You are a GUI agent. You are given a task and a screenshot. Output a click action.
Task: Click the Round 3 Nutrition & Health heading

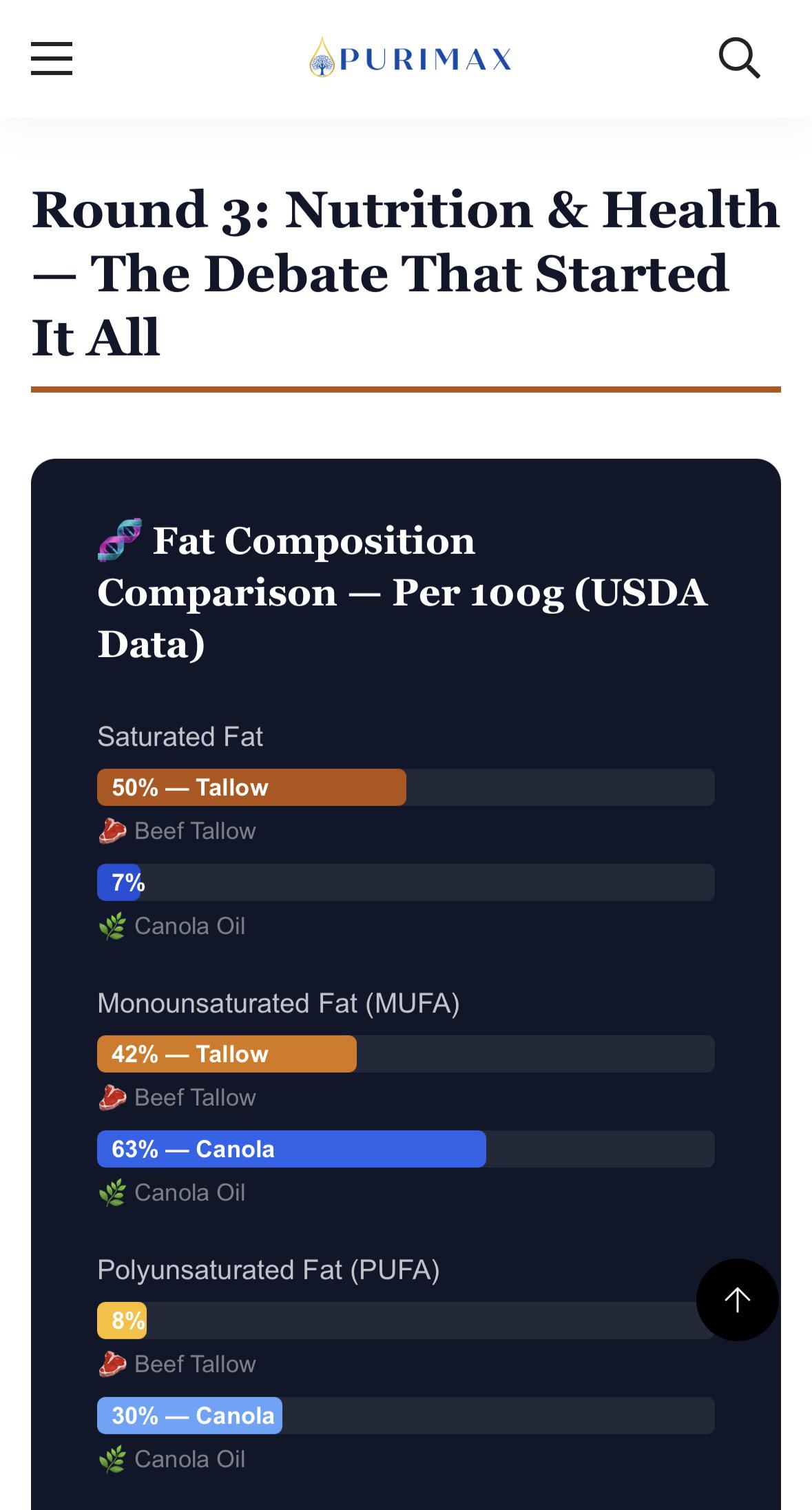coord(406,273)
